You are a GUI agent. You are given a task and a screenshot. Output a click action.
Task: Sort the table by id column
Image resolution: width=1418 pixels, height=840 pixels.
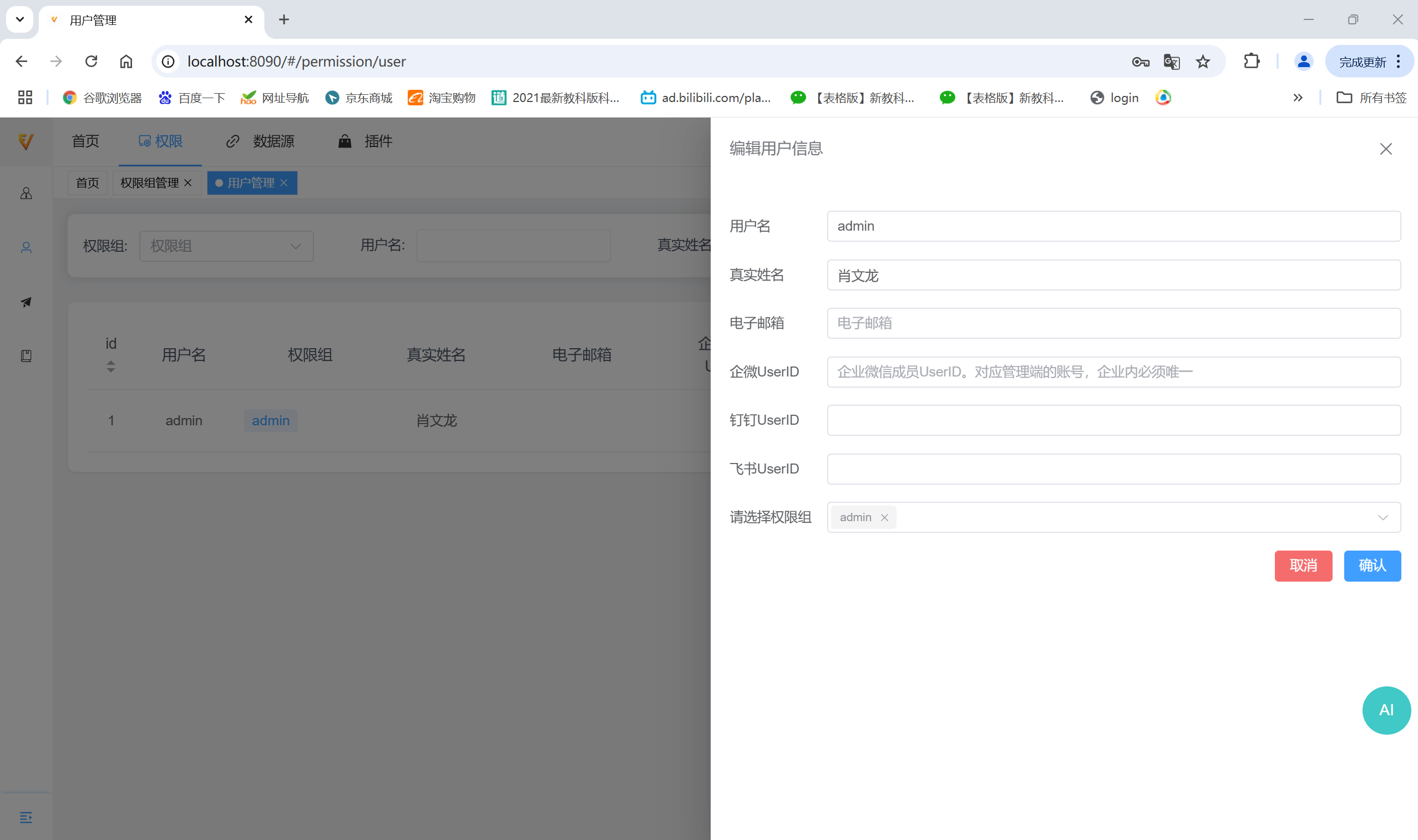pos(111,367)
